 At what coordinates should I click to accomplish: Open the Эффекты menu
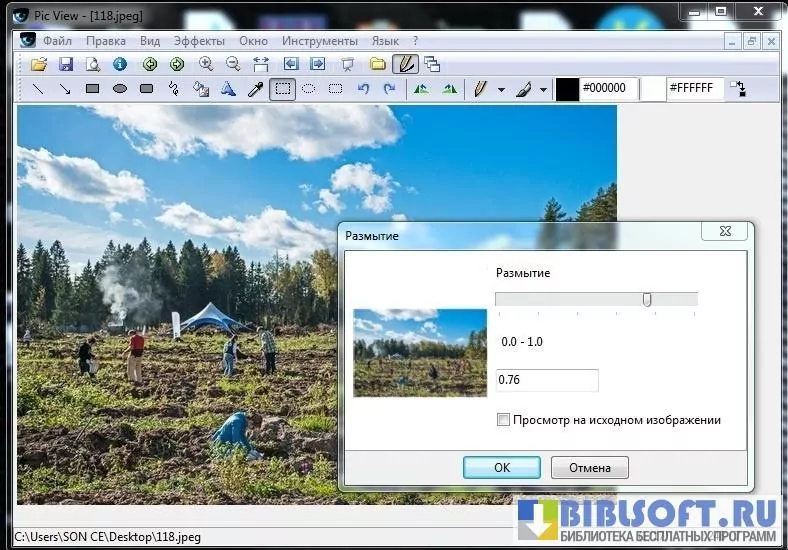point(199,41)
